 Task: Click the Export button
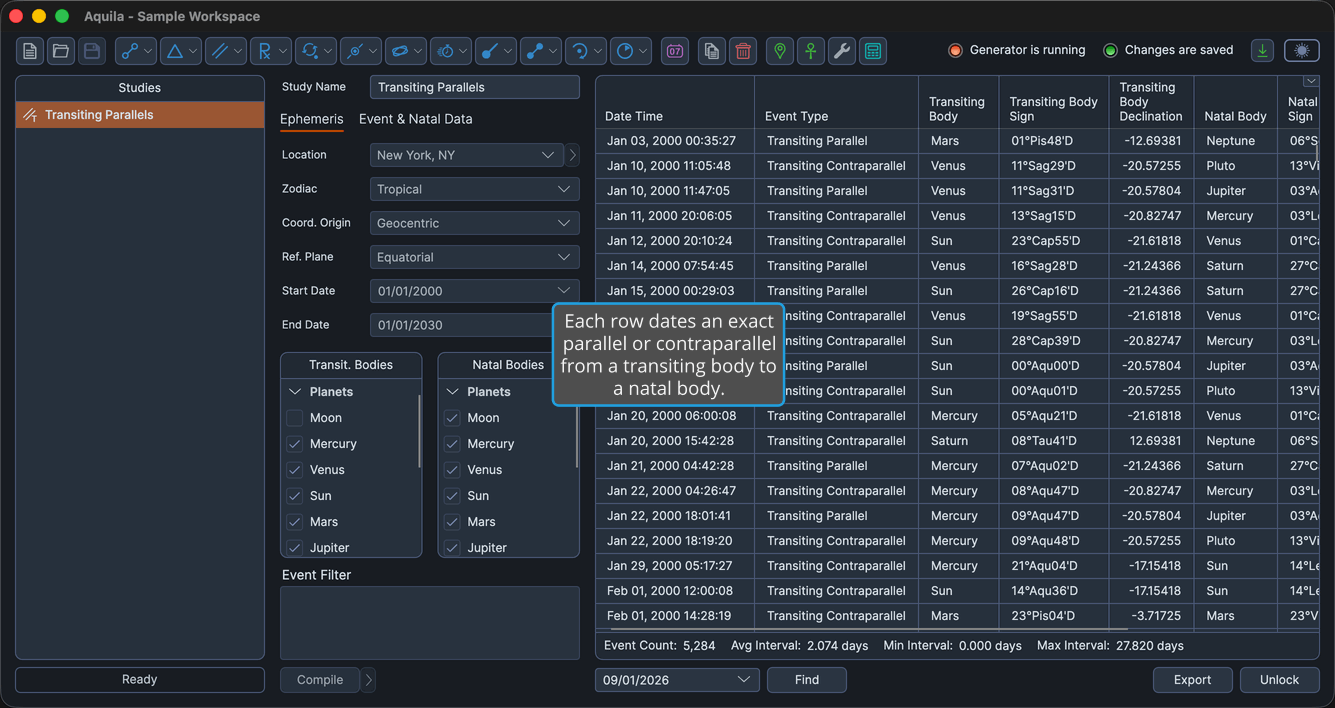coord(1192,680)
